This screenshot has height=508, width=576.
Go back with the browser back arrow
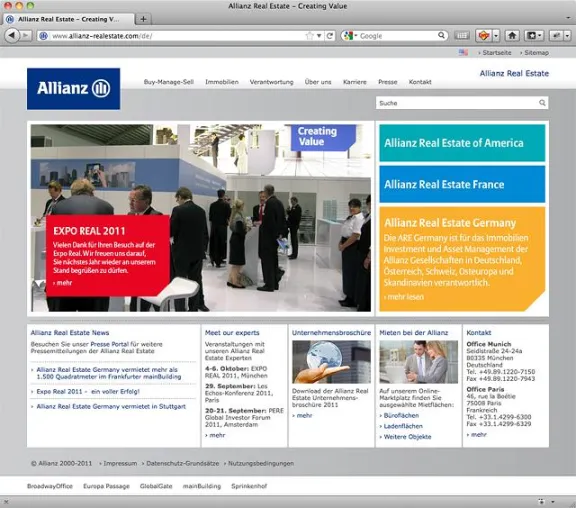11,35
